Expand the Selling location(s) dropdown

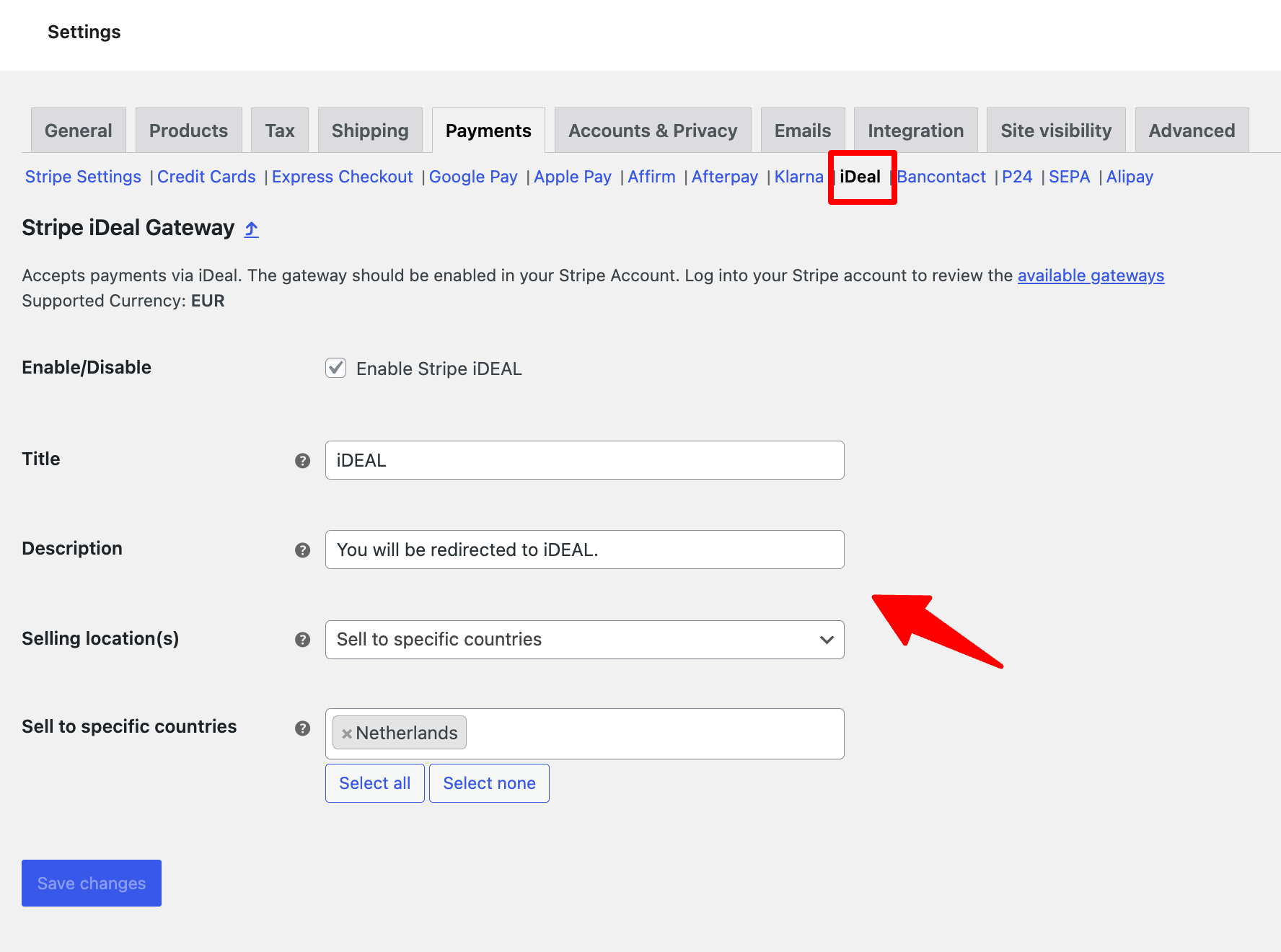(584, 640)
